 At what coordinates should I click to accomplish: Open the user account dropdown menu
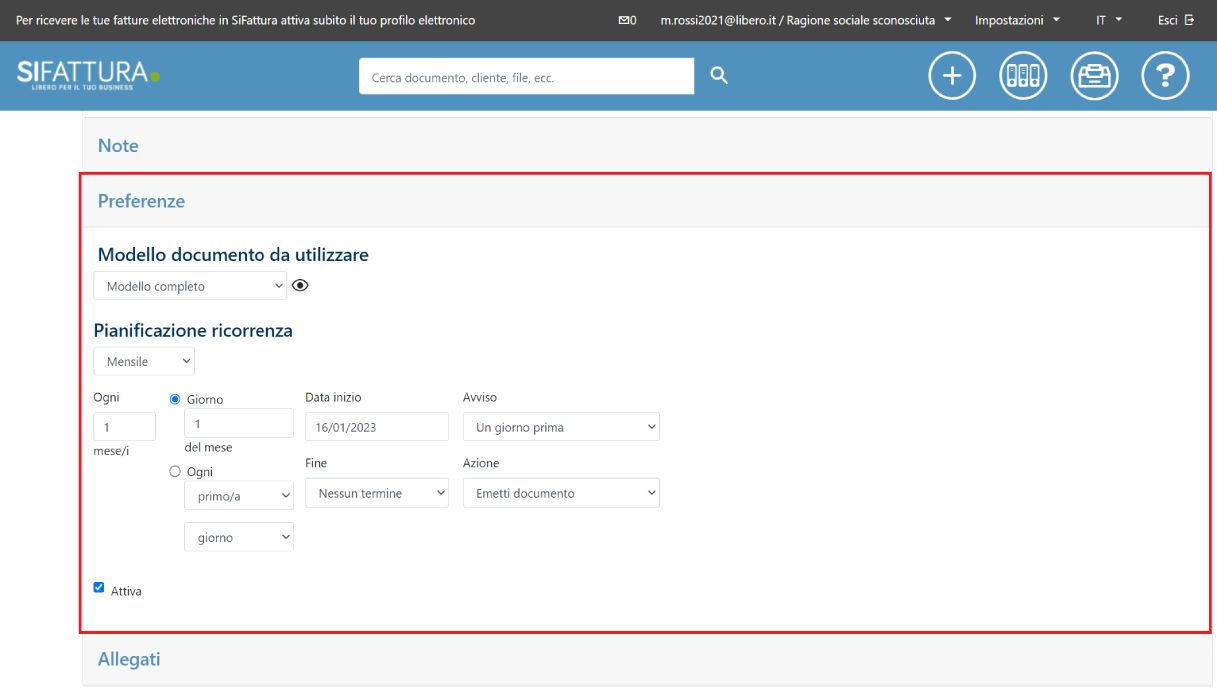point(805,20)
